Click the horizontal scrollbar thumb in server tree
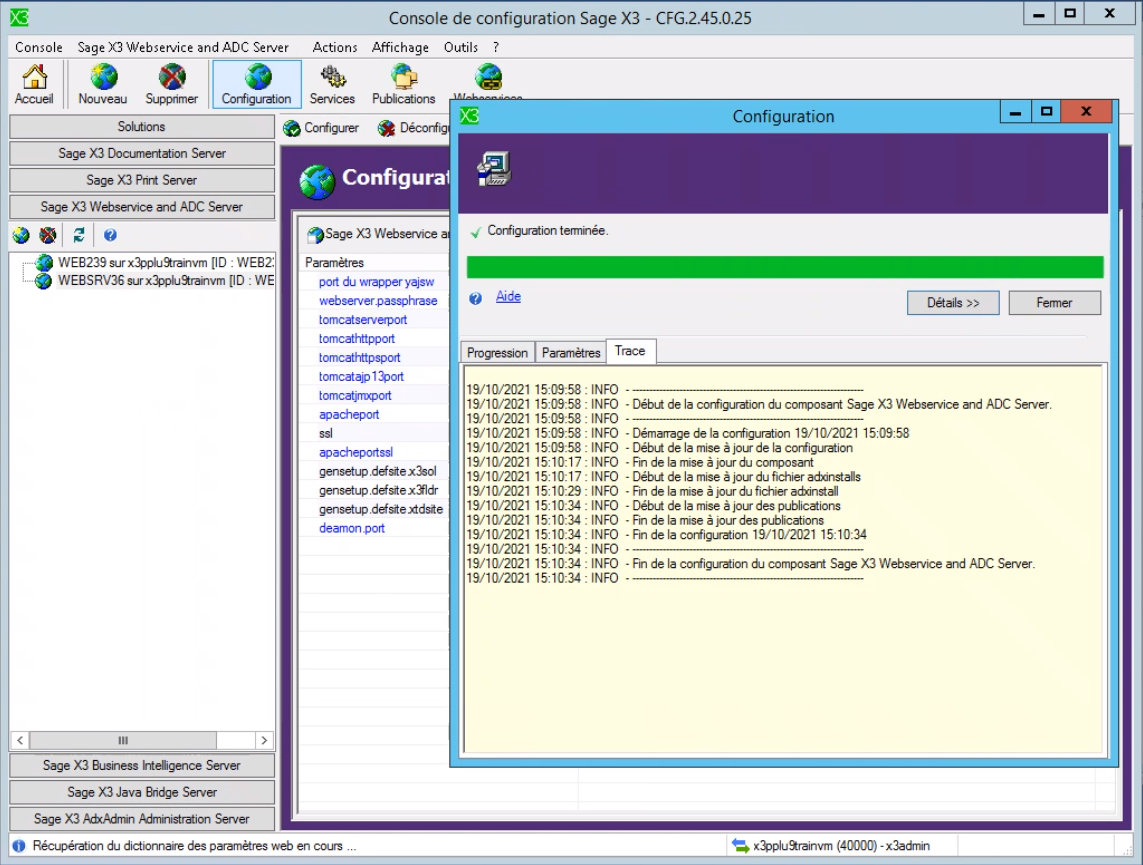1143x865 pixels. coord(123,740)
